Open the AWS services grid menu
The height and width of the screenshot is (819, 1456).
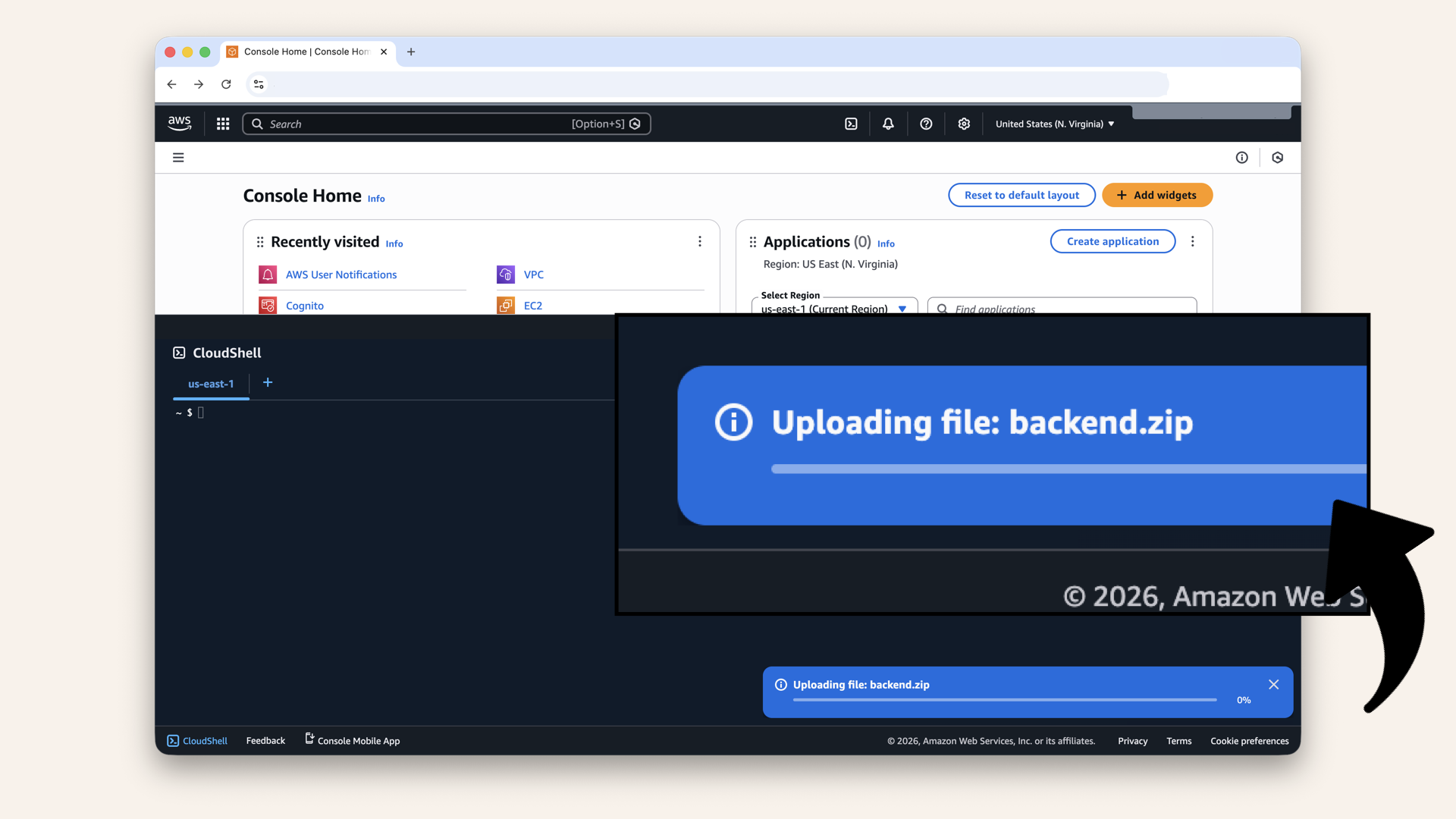click(x=222, y=124)
